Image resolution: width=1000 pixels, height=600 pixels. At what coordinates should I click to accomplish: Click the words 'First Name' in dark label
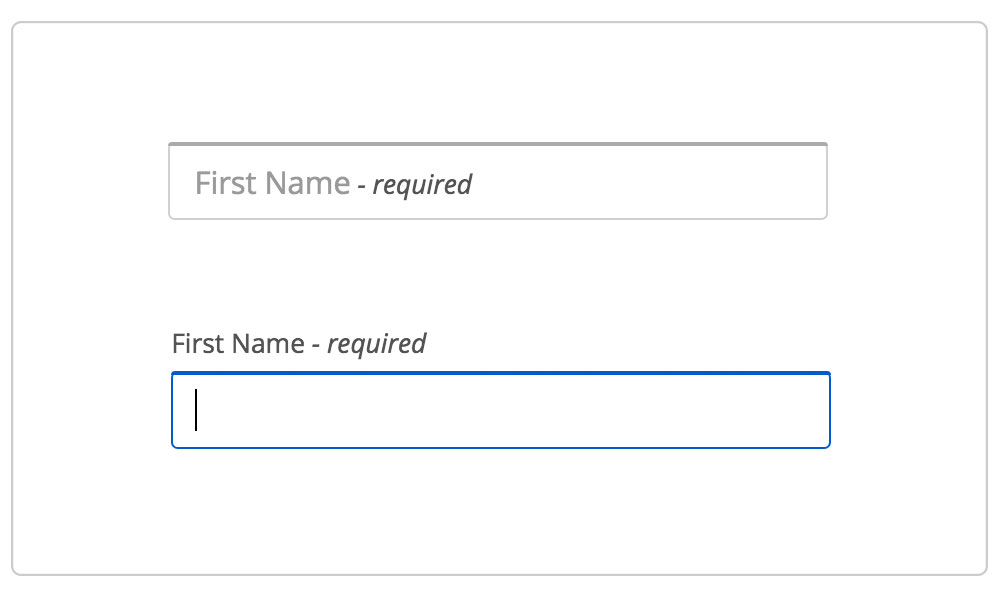[238, 344]
